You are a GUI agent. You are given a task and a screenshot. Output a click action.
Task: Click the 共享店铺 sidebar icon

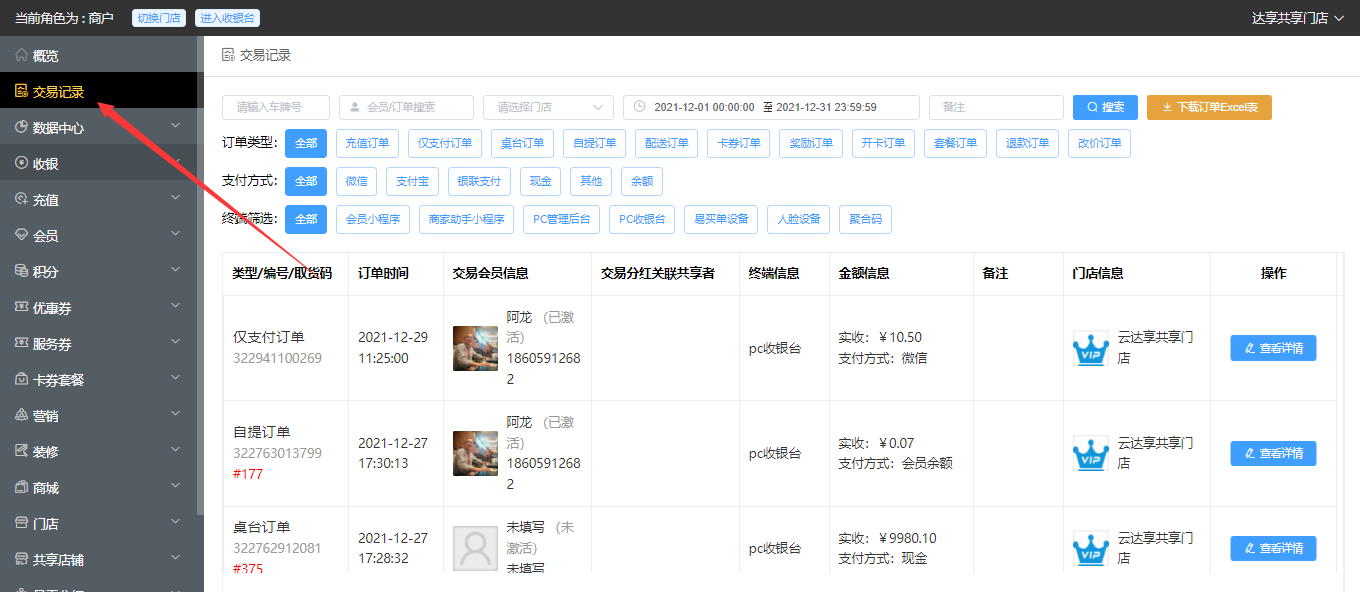click(x=21, y=559)
